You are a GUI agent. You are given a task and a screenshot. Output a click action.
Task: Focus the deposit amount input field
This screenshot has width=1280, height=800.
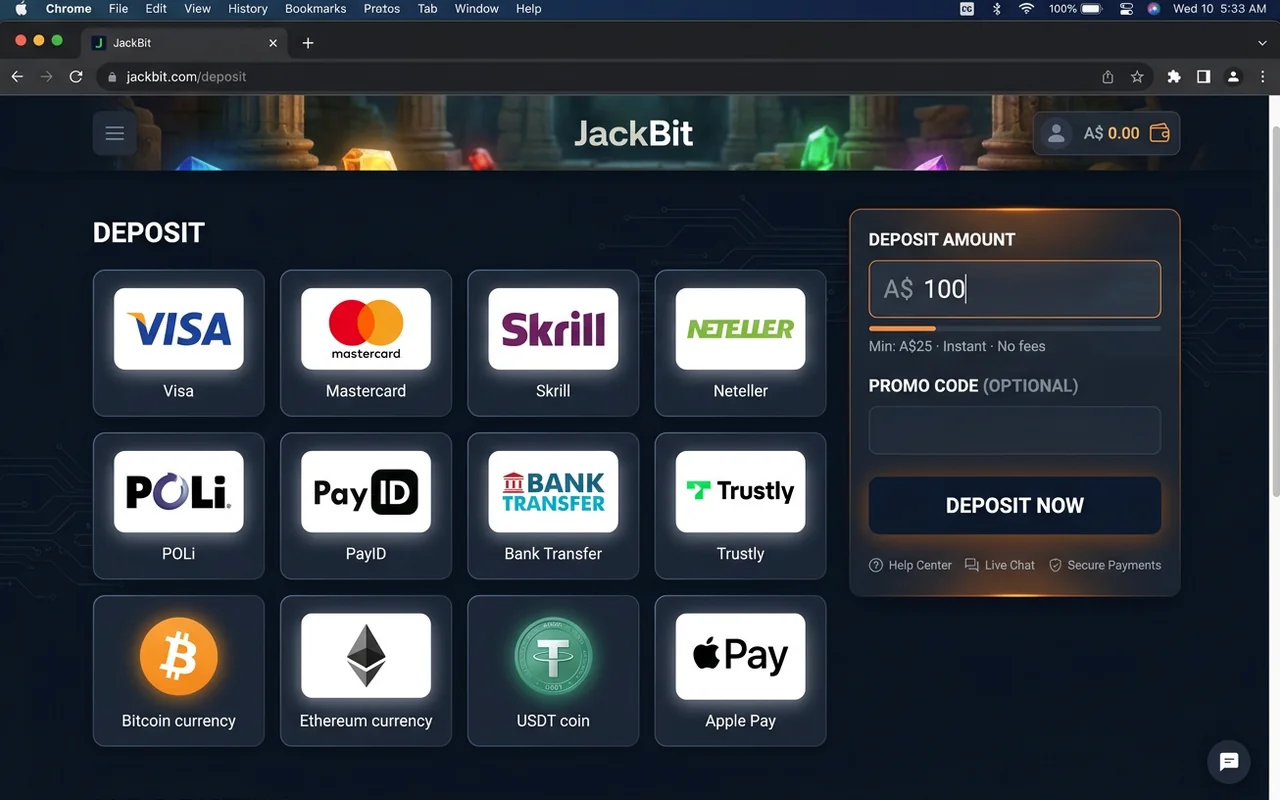1015,289
